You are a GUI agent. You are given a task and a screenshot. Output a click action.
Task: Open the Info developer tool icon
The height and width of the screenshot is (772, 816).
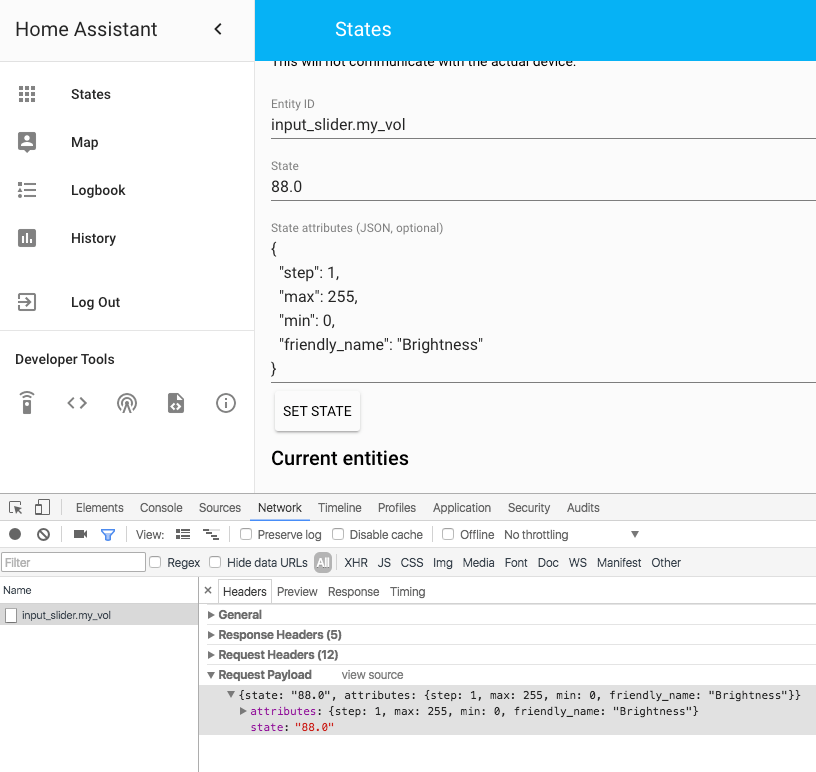click(x=225, y=403)
